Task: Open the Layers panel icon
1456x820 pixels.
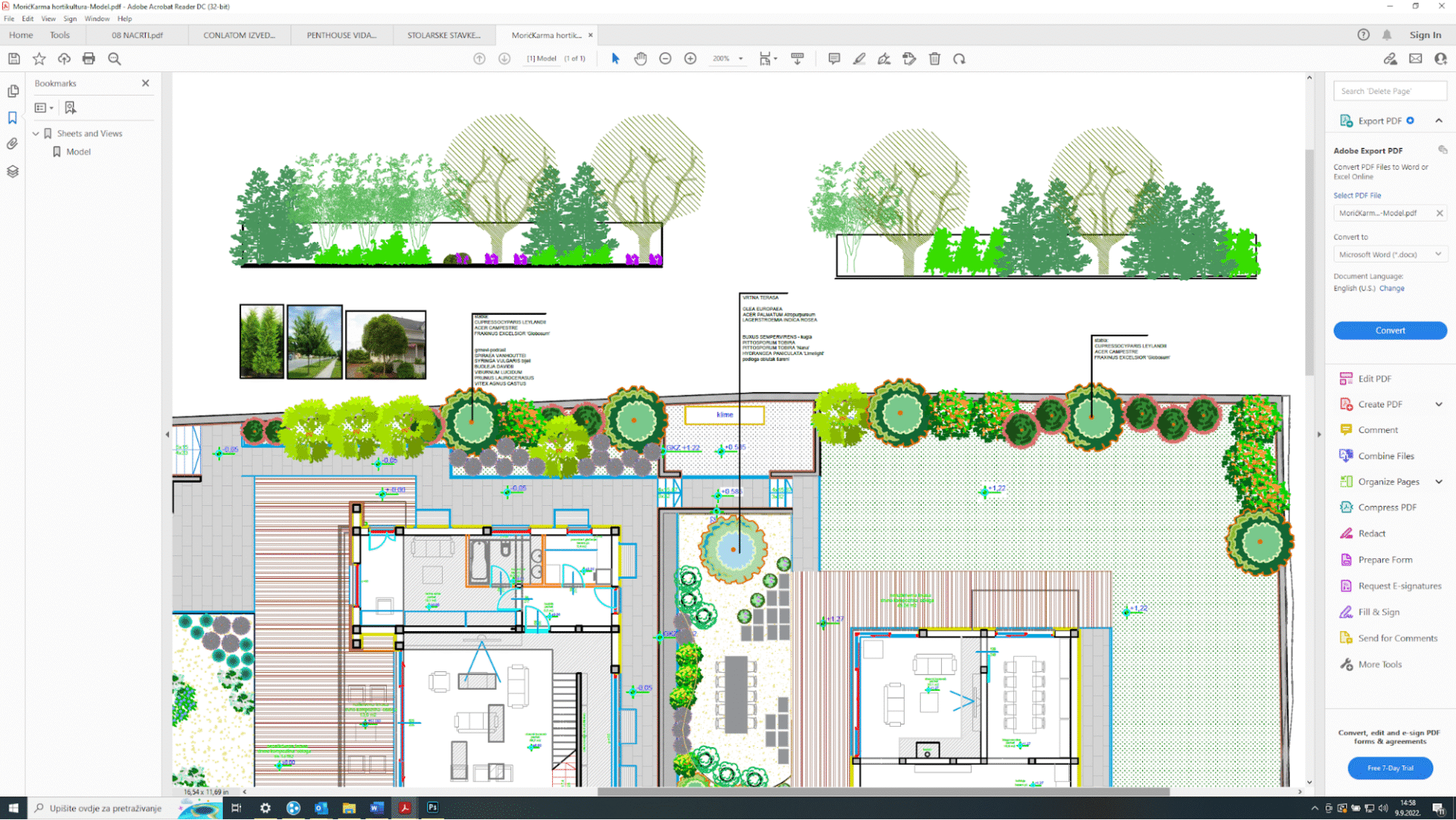Action: pos(12,171)
